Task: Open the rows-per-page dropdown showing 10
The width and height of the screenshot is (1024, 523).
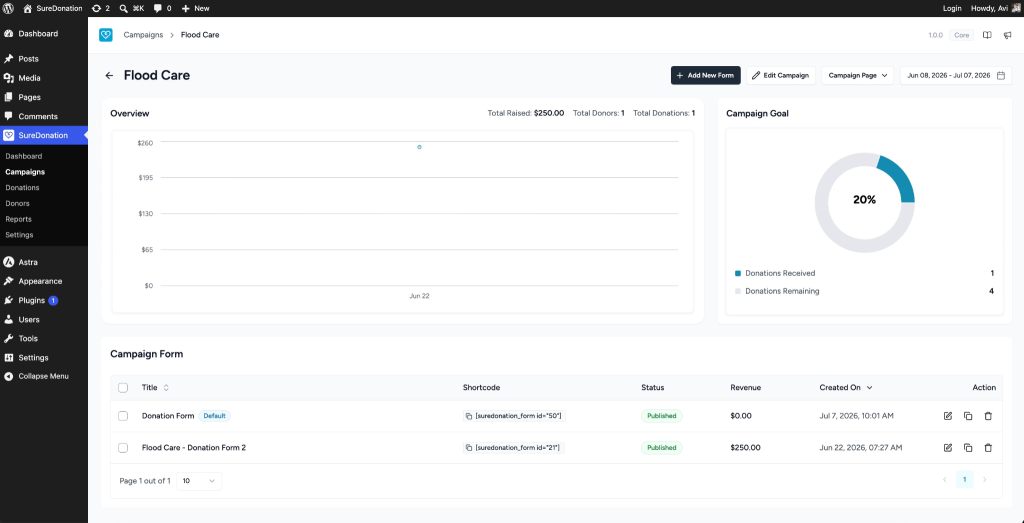Action: (199, 481)
